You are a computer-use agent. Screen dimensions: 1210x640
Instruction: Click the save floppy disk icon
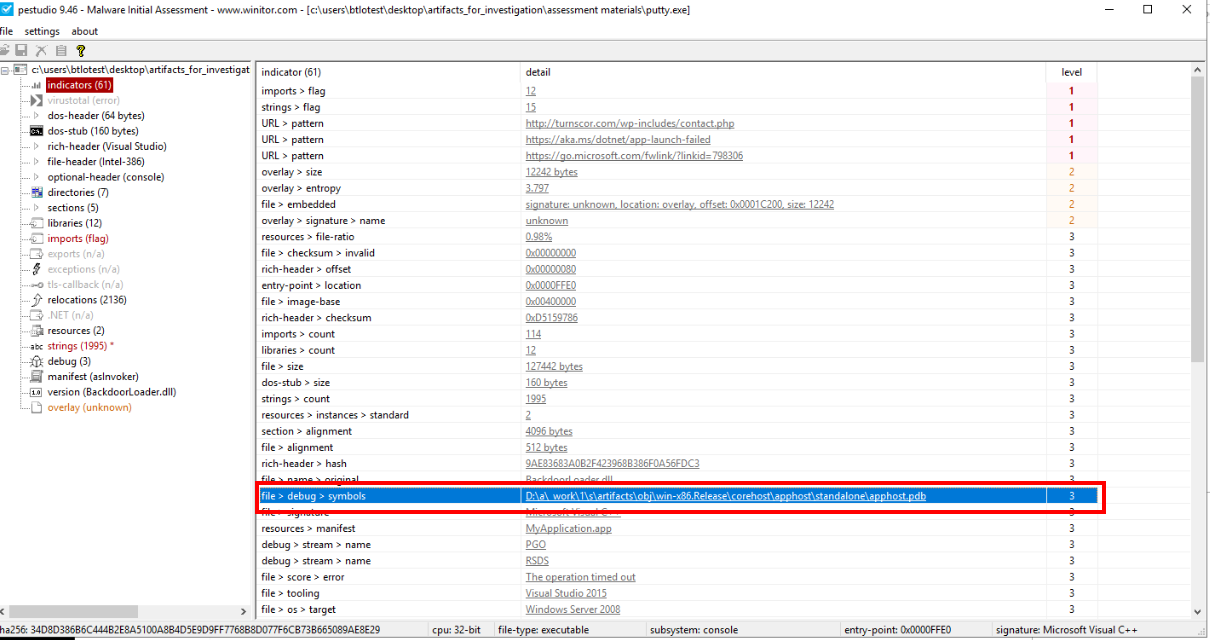pos(21,50)
